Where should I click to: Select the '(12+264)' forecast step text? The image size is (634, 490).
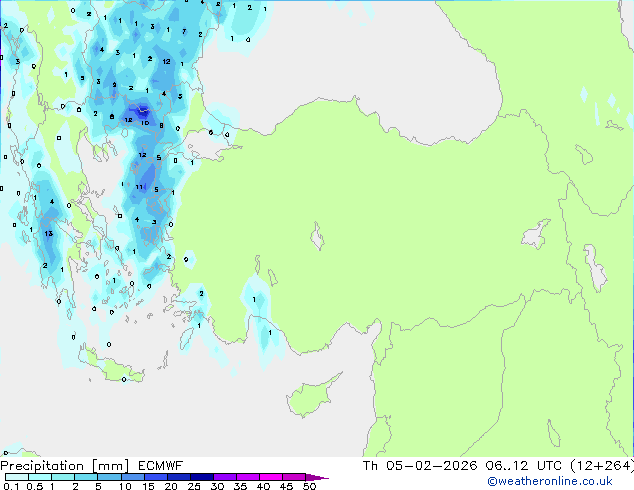pyautogui.click(x=602, y=466)
